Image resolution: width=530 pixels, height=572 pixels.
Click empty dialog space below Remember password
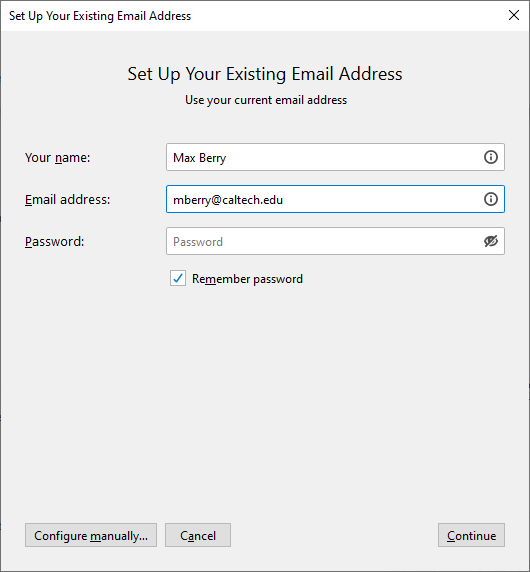coord(265,401)
